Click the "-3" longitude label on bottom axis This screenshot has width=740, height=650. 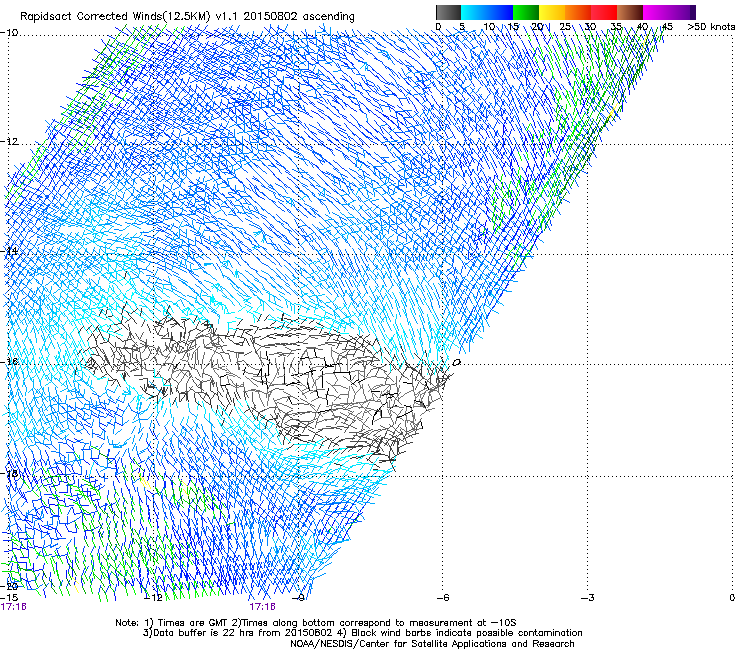coord(588,598)
